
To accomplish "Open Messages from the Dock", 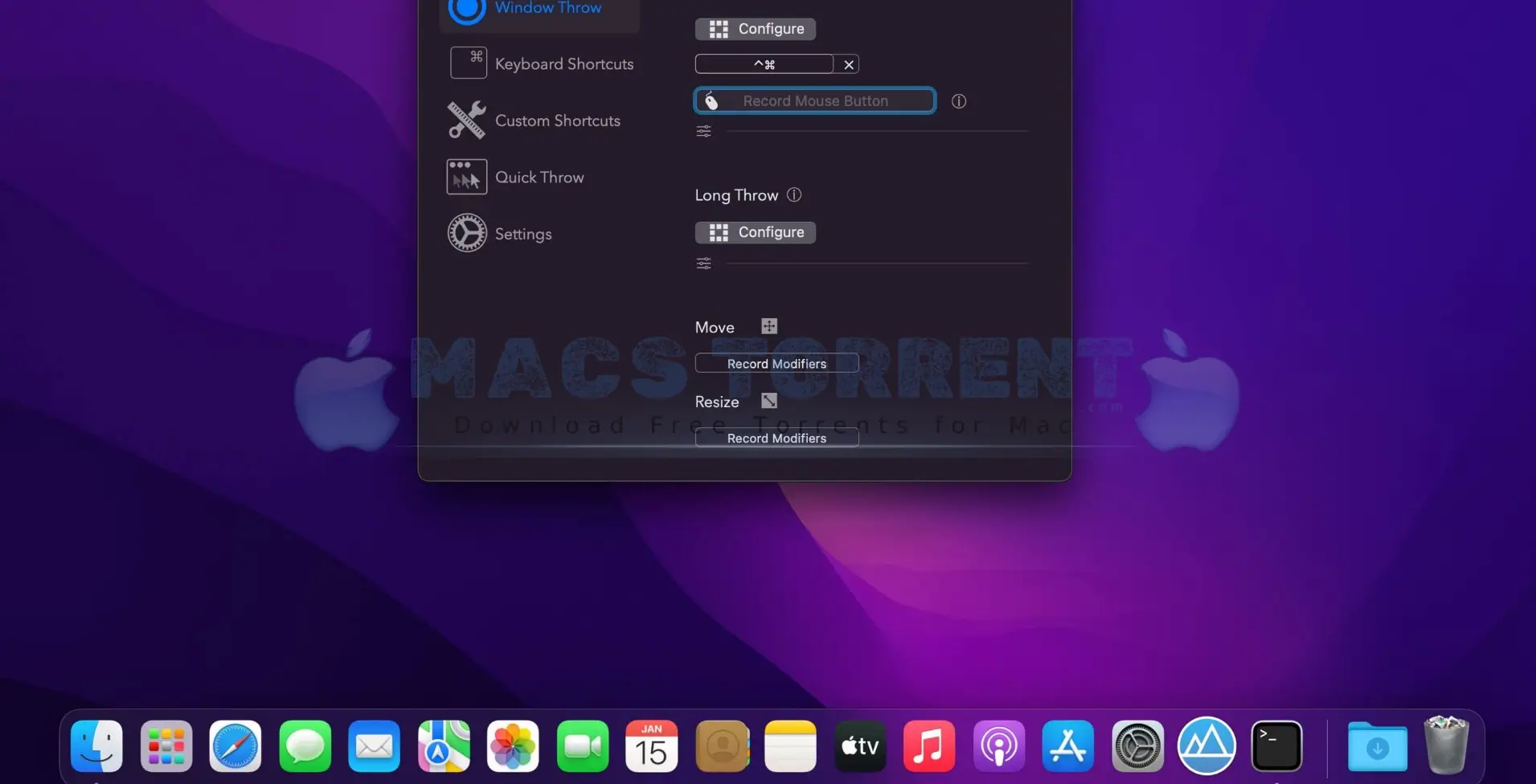I will (x=305, y=746).
